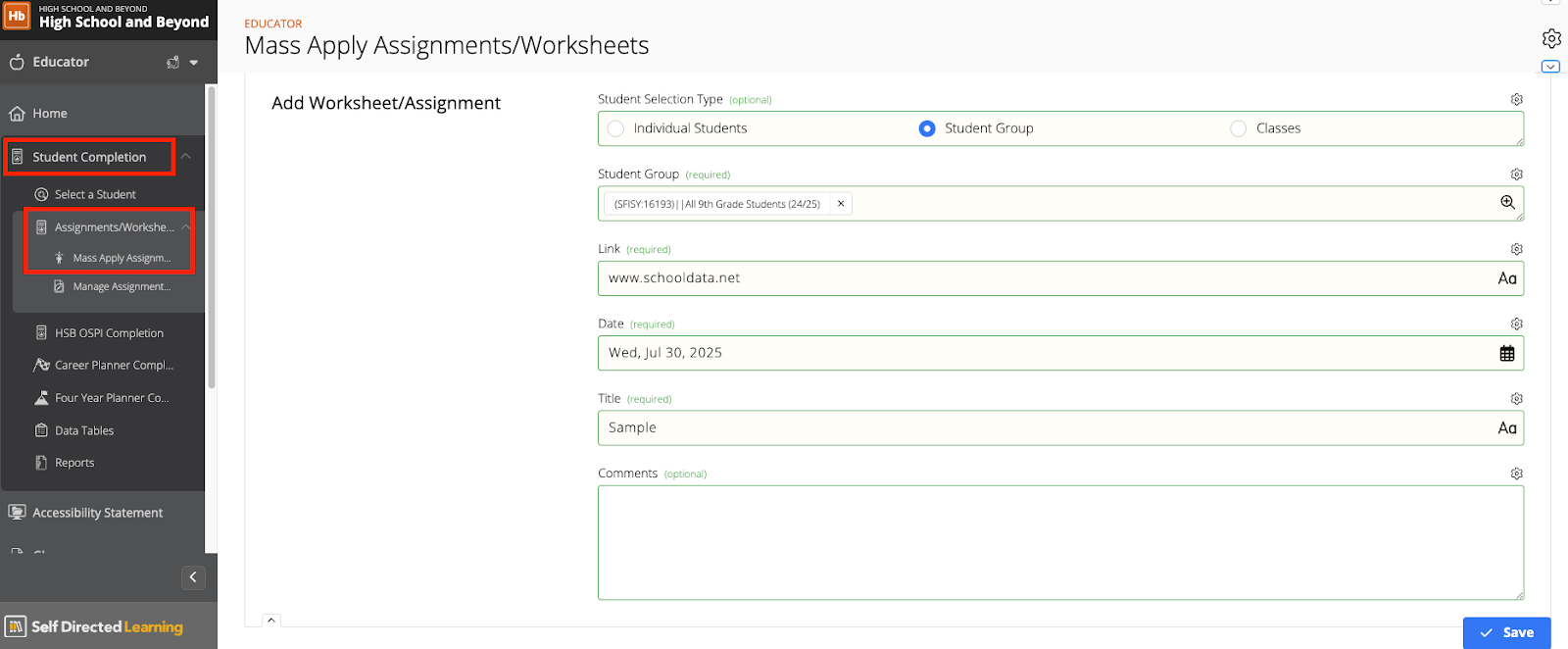Screen dimensions: 1568x649
Task: Select the Student Group radio option
Action: pos(927,128)
